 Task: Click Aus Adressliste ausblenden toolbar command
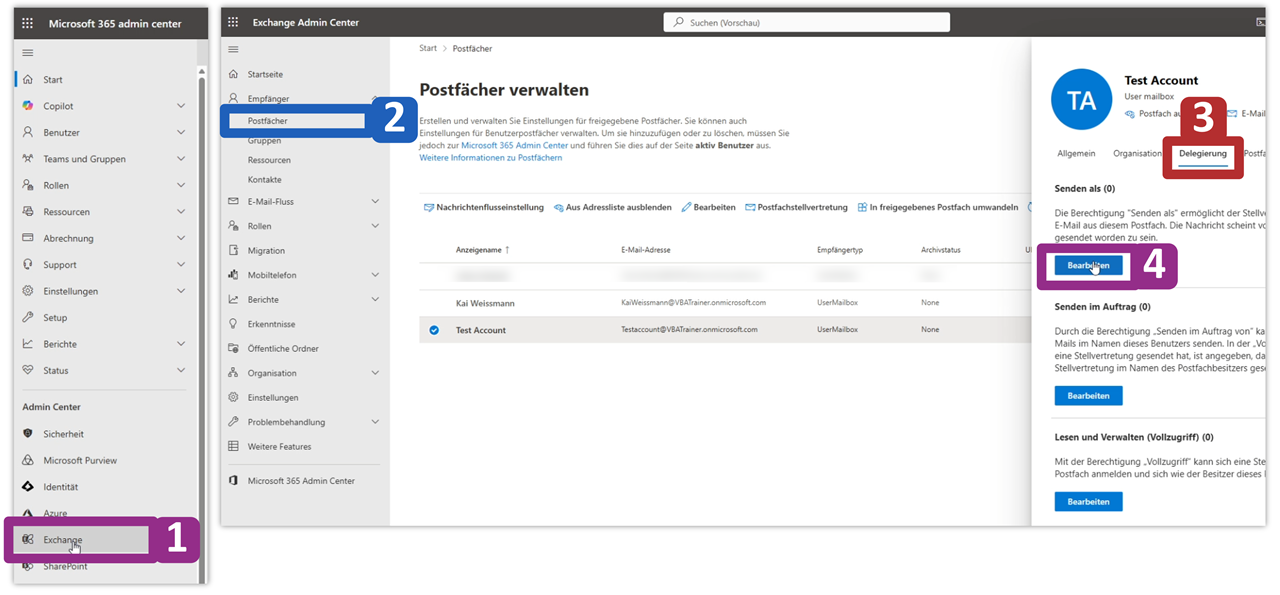pyautogui.click(x=612, y=207)
